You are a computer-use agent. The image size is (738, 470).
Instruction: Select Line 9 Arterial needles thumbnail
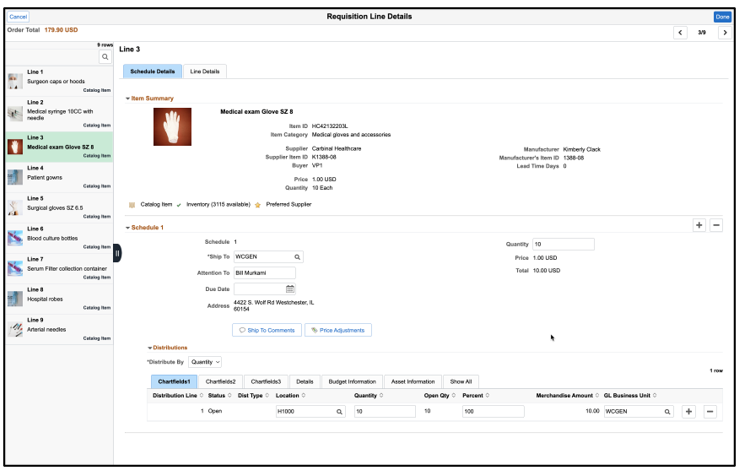click(x=15, y=329)
